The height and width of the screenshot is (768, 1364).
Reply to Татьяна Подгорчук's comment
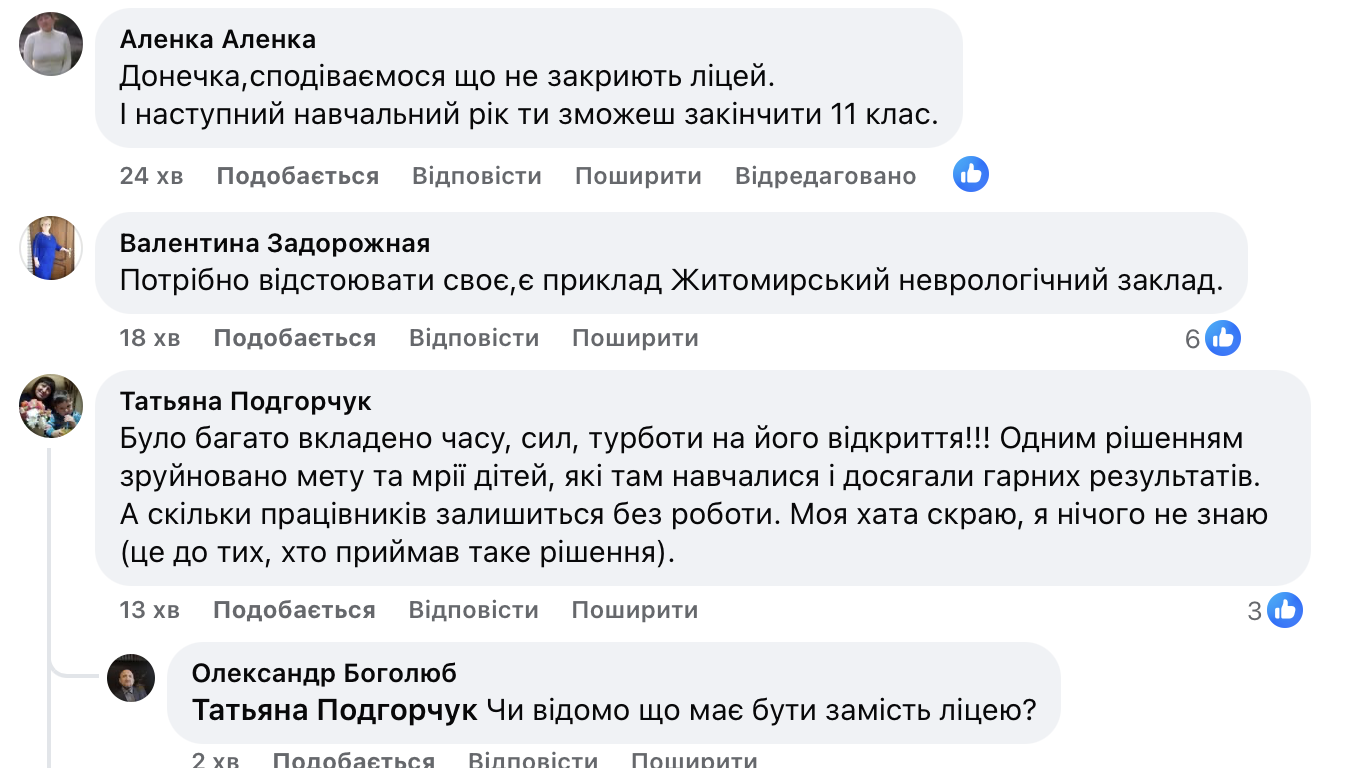[x=473, y=610]
